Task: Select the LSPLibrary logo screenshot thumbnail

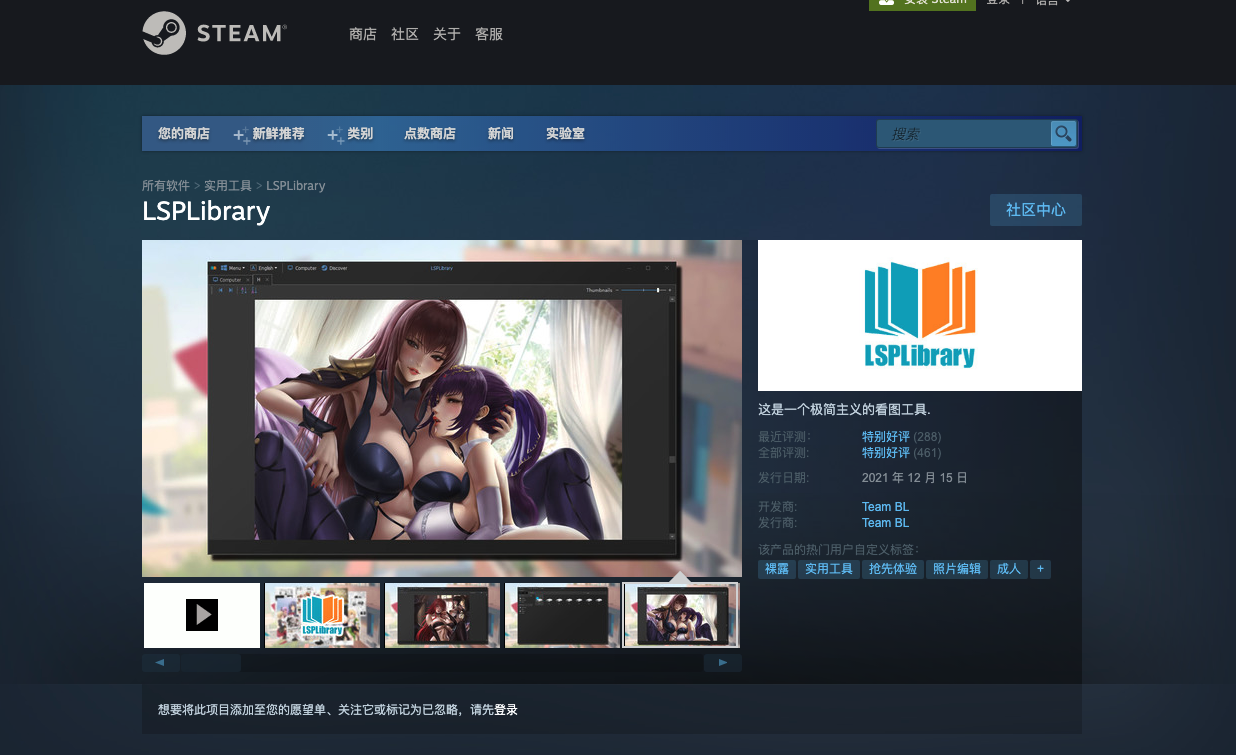Action: click(x=322, y=615)
